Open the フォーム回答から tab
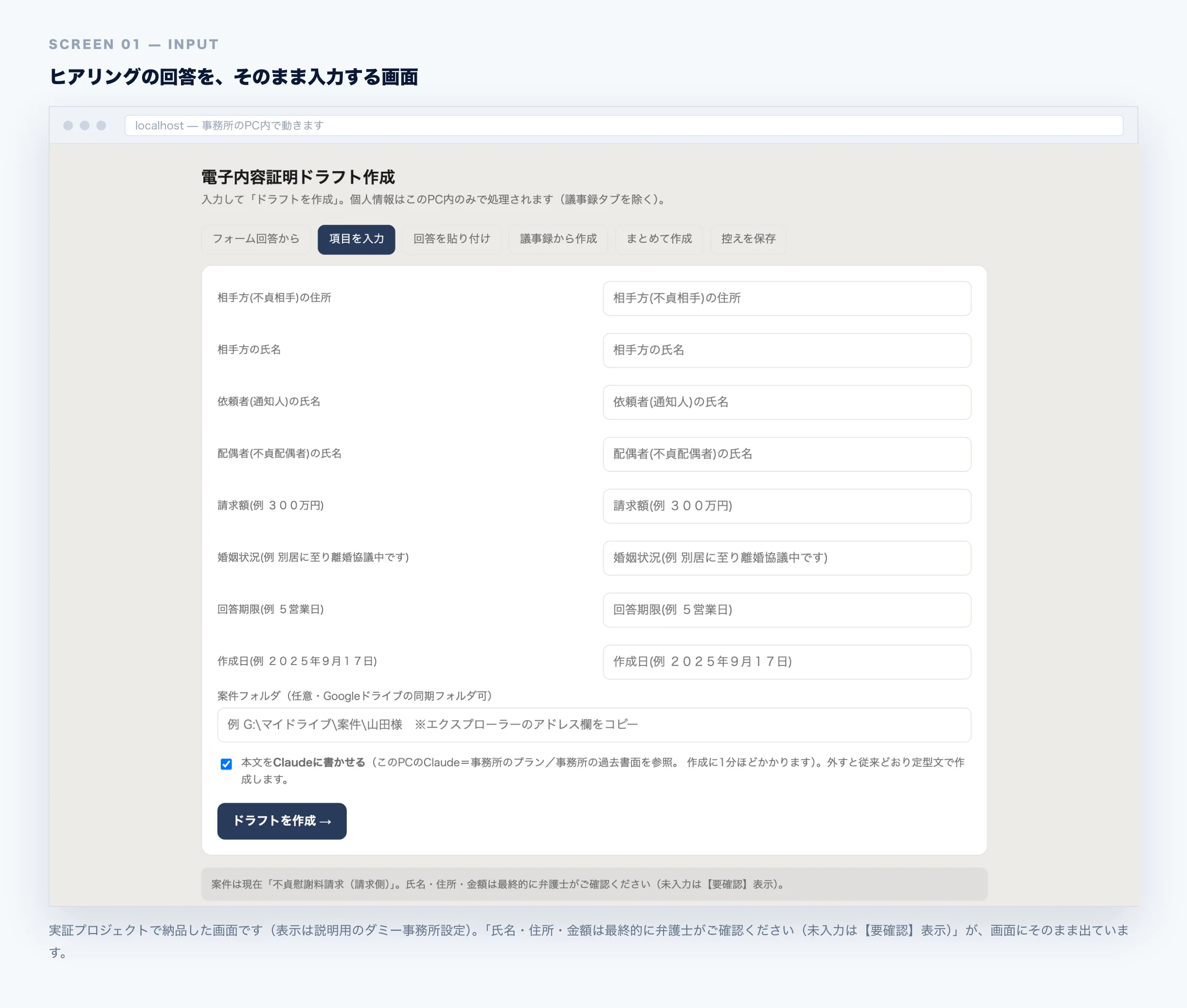 click(255, 239)
